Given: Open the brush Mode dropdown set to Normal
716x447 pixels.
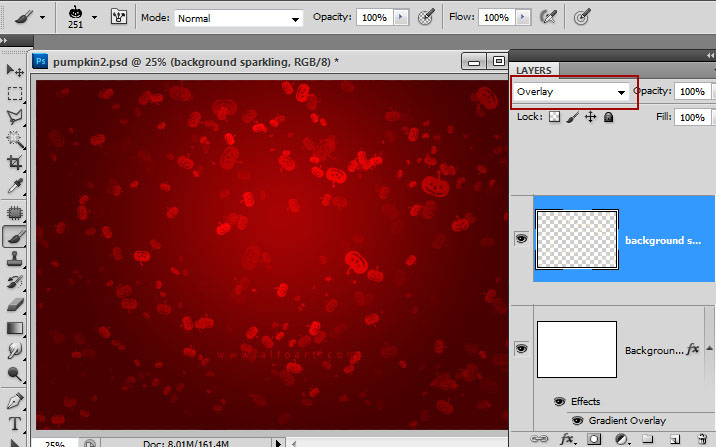Looking at the screenshot, I should (x=239, y=19).
